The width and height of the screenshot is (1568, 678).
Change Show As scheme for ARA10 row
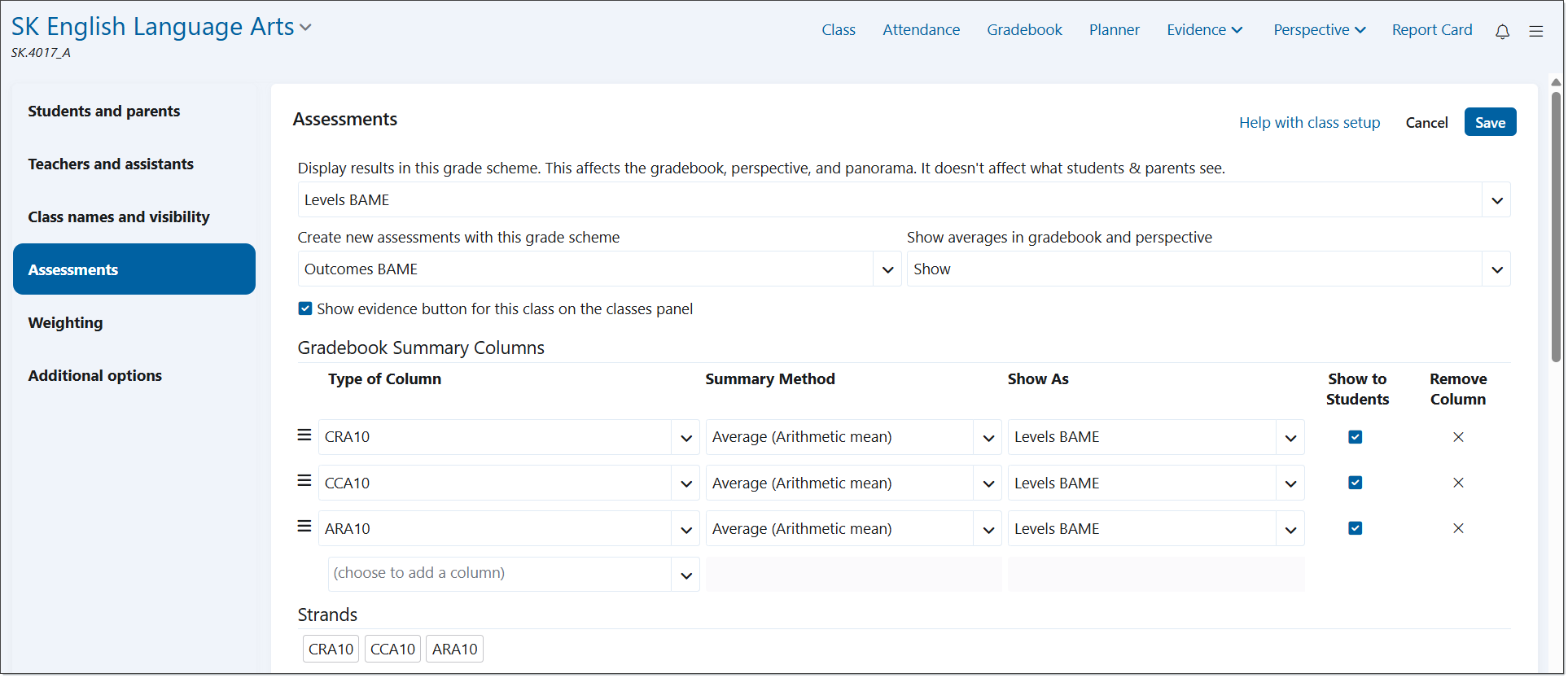tap(1156, 528)
